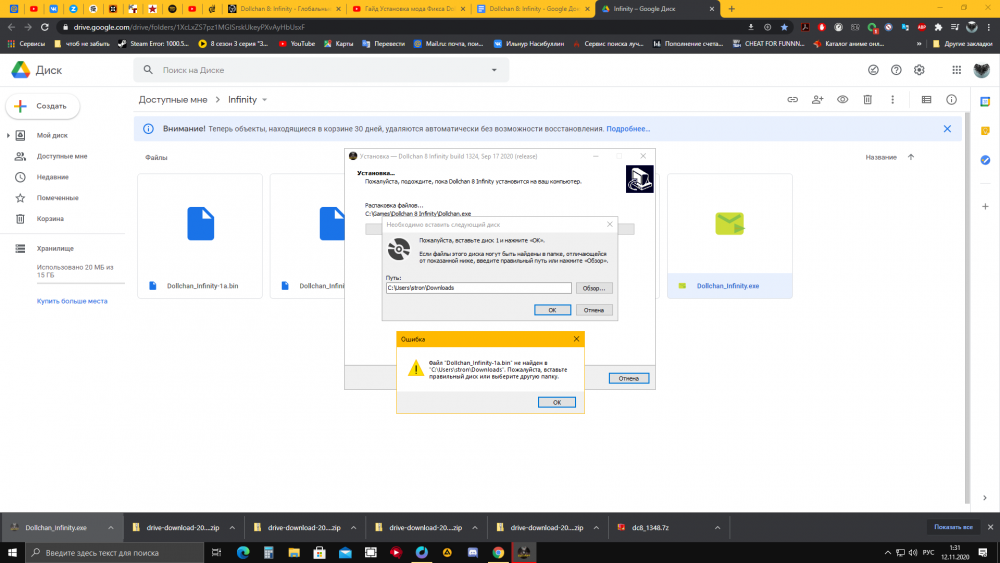Show file details info panel

[x=951, y=100]
